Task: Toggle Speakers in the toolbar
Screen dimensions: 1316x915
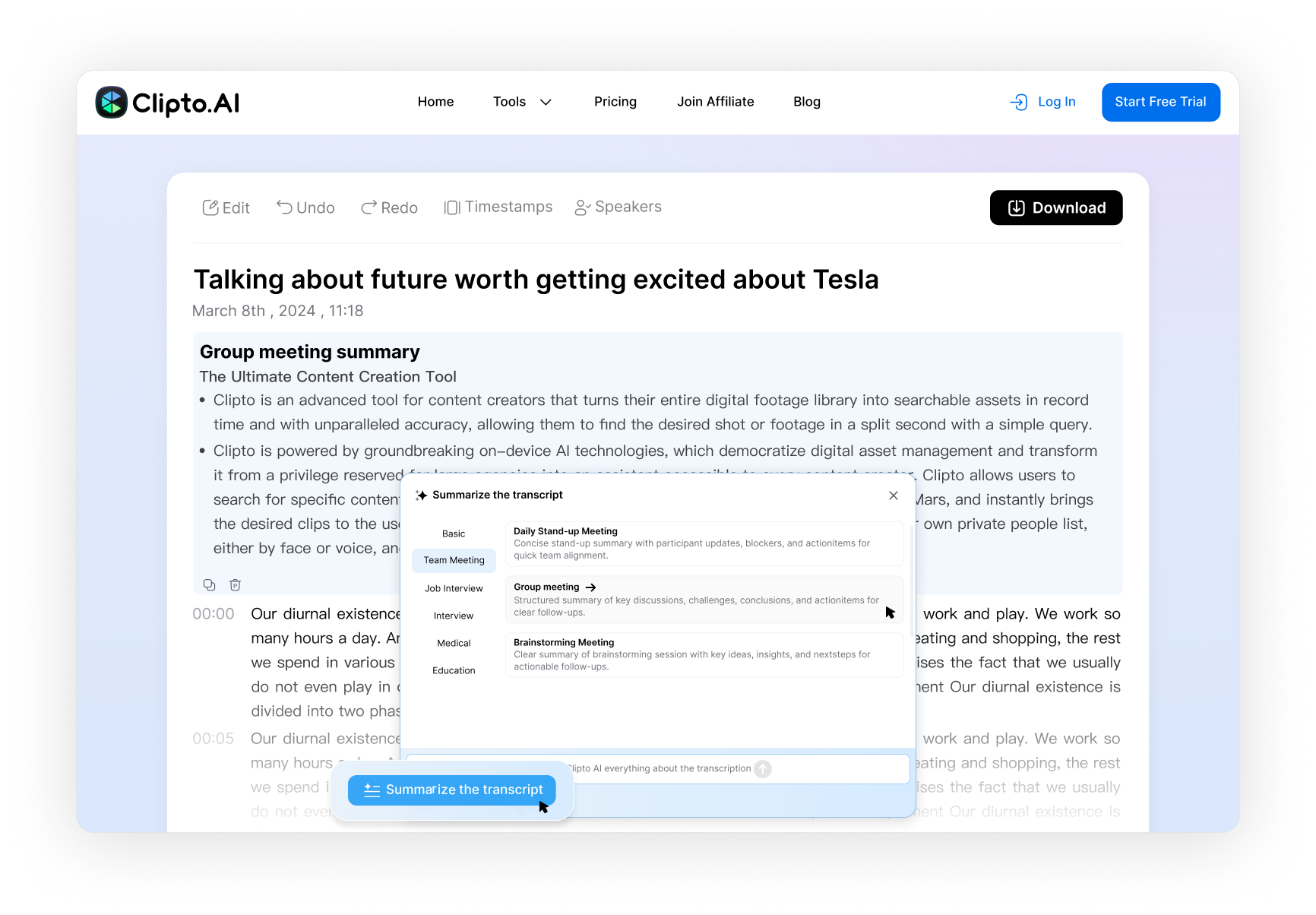Action: click(618, 207)
